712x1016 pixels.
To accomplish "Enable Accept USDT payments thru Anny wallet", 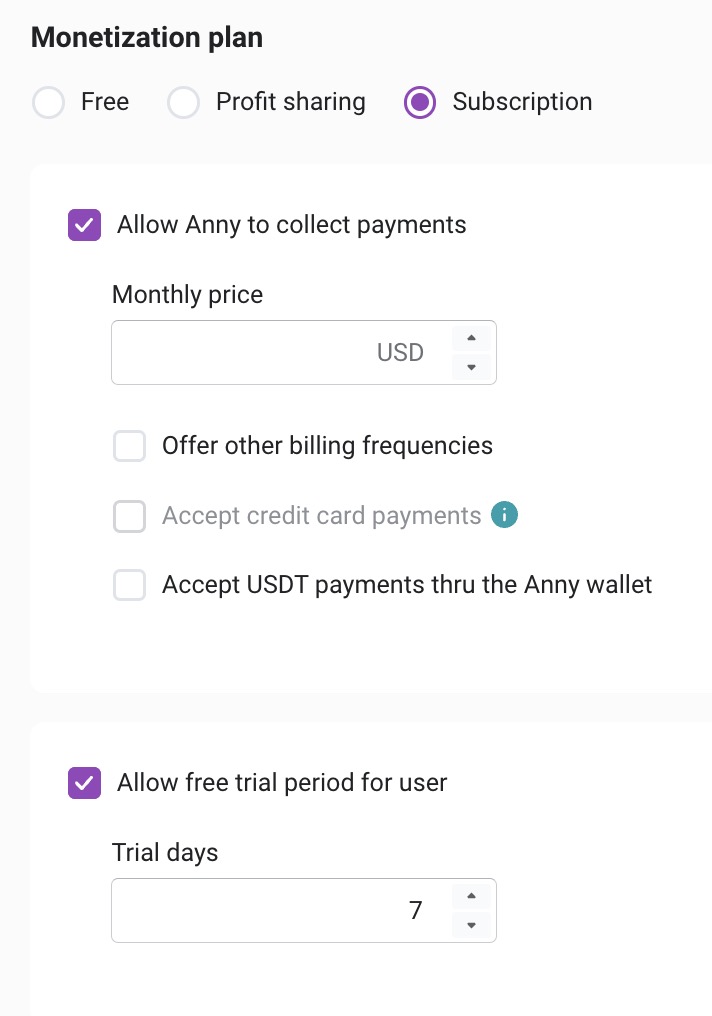I will 130,585.
